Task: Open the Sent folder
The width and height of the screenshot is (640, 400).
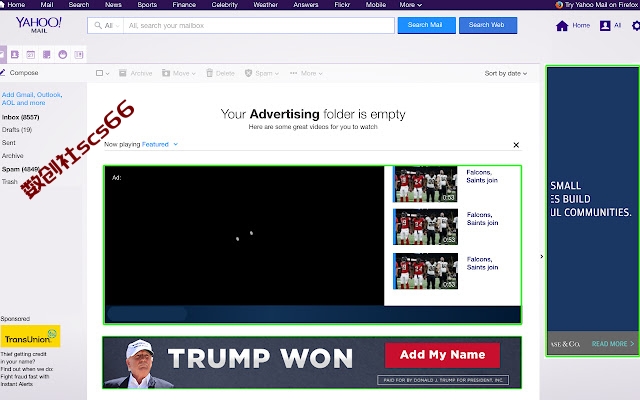Action: click(9, 143)
